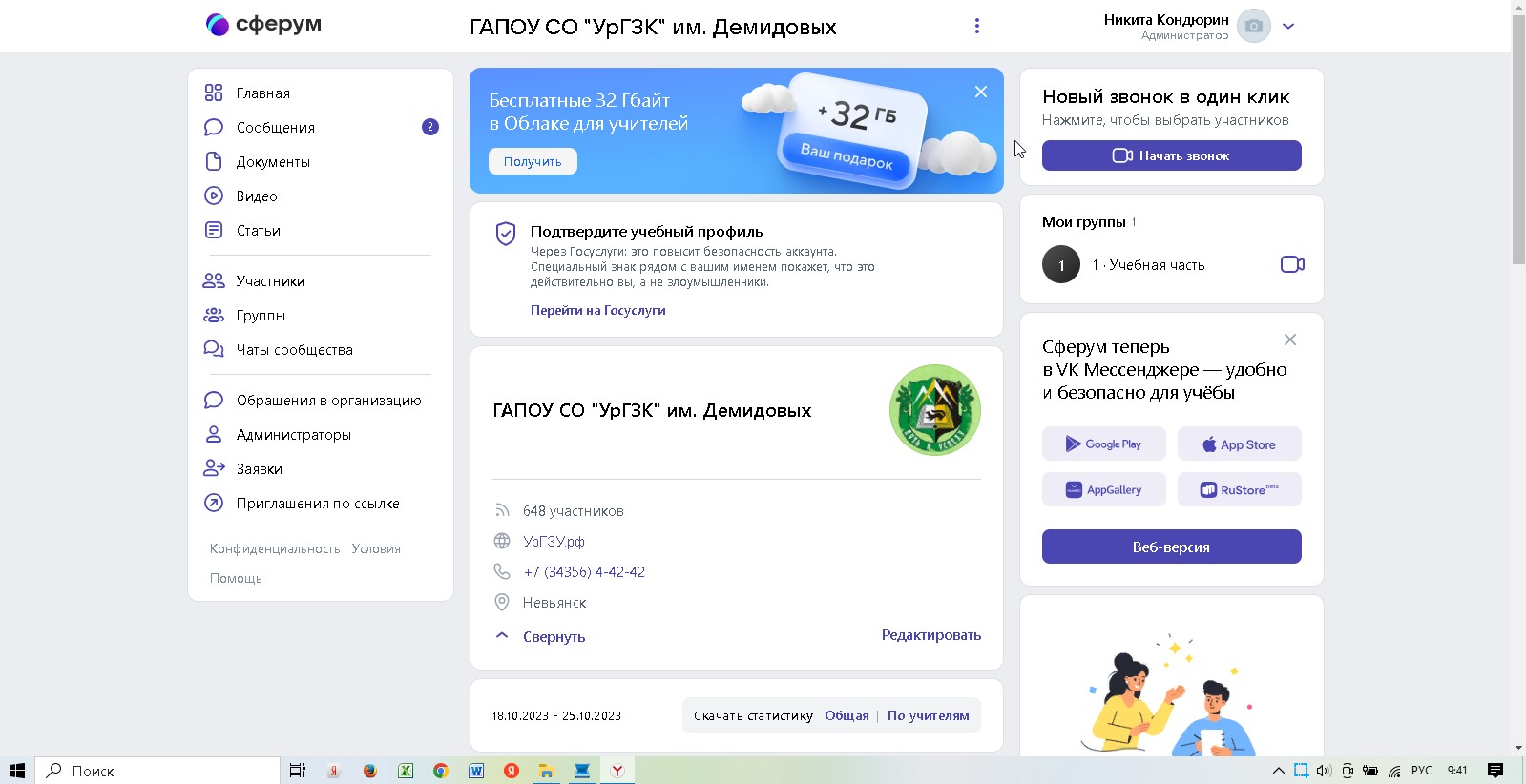This screenshot has width=1526, height=784.
Task: Click the Администраторы person icon
Action: point(214,434)
